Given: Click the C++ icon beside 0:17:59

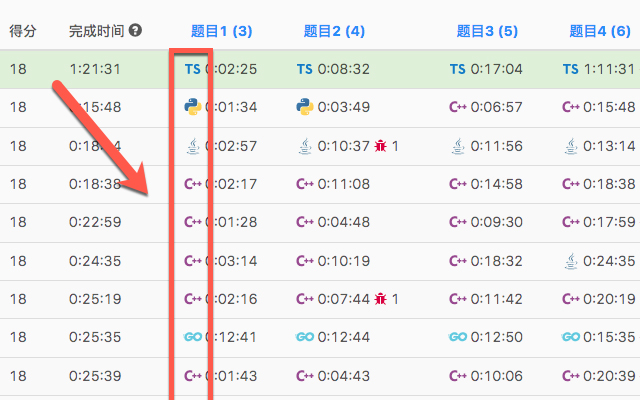Looking at the screenshot, I should tap(571, 222).
